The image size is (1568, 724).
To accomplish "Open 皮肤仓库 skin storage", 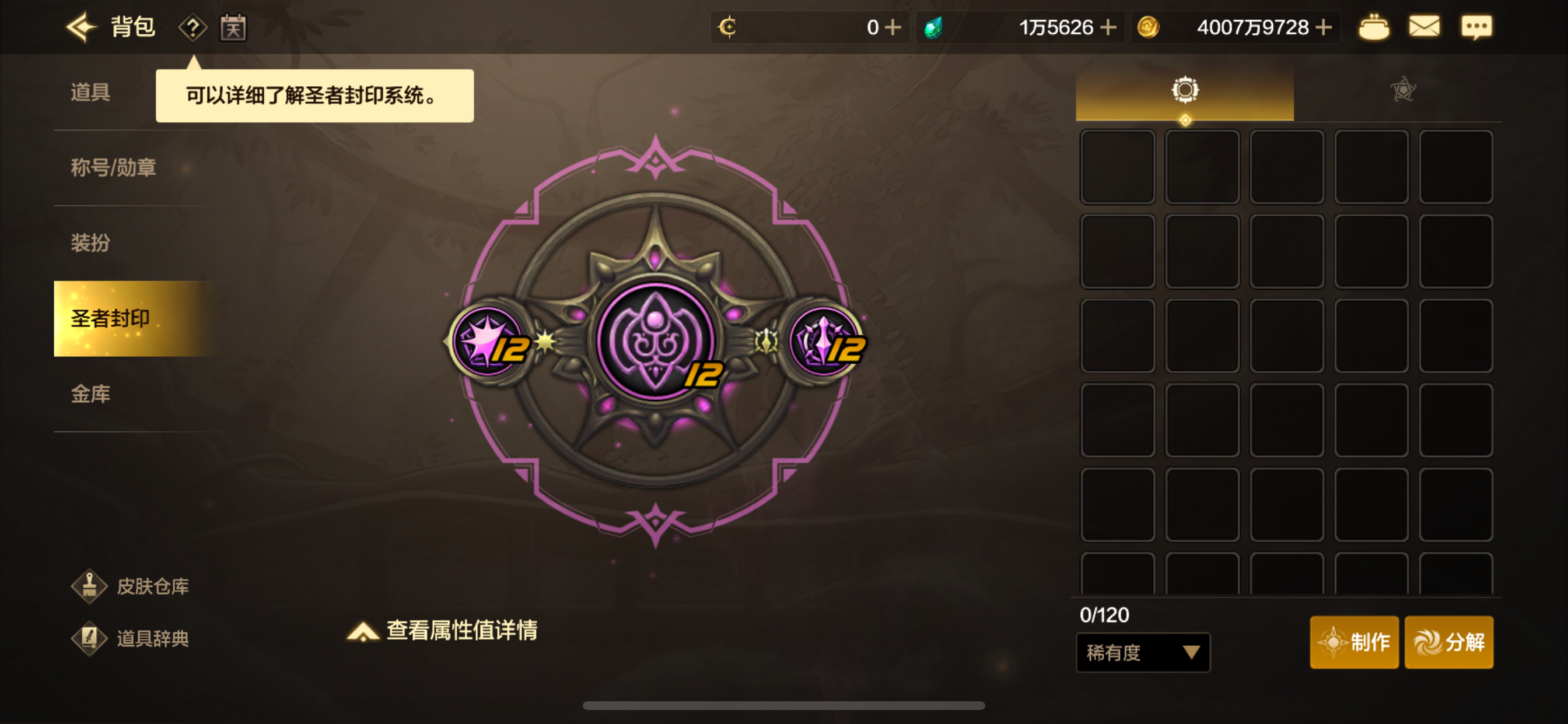I will point(130,586).
